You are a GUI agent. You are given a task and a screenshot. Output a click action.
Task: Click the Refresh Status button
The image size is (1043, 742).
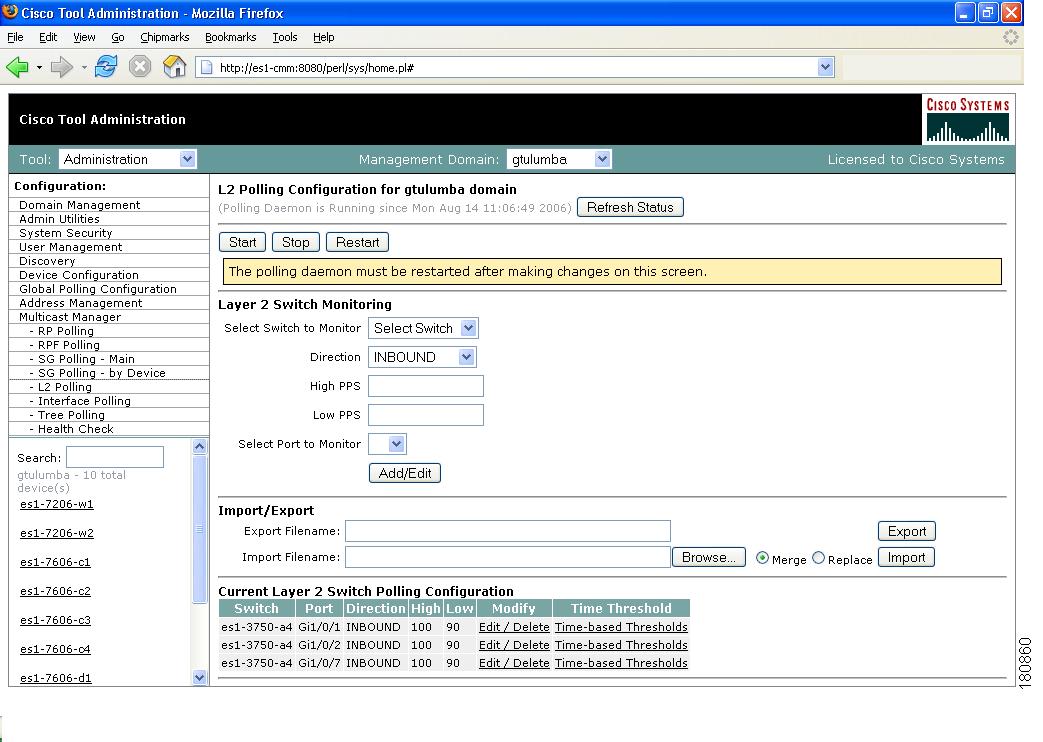click(x=630, y=208)
